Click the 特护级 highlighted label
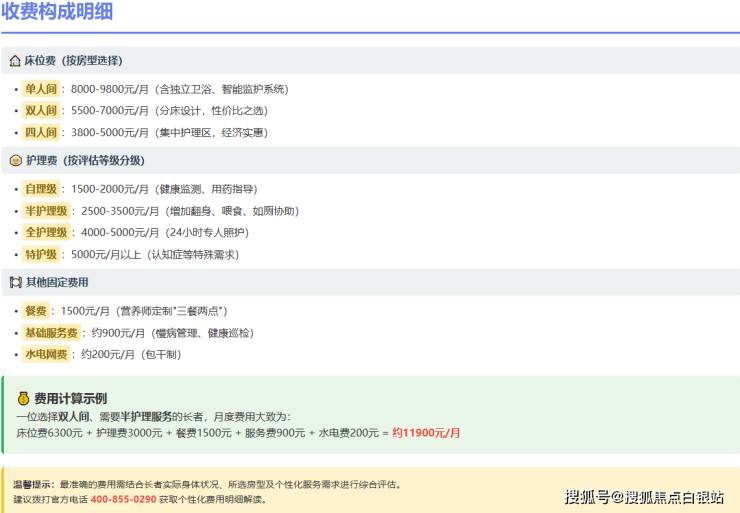 [41, 255]
